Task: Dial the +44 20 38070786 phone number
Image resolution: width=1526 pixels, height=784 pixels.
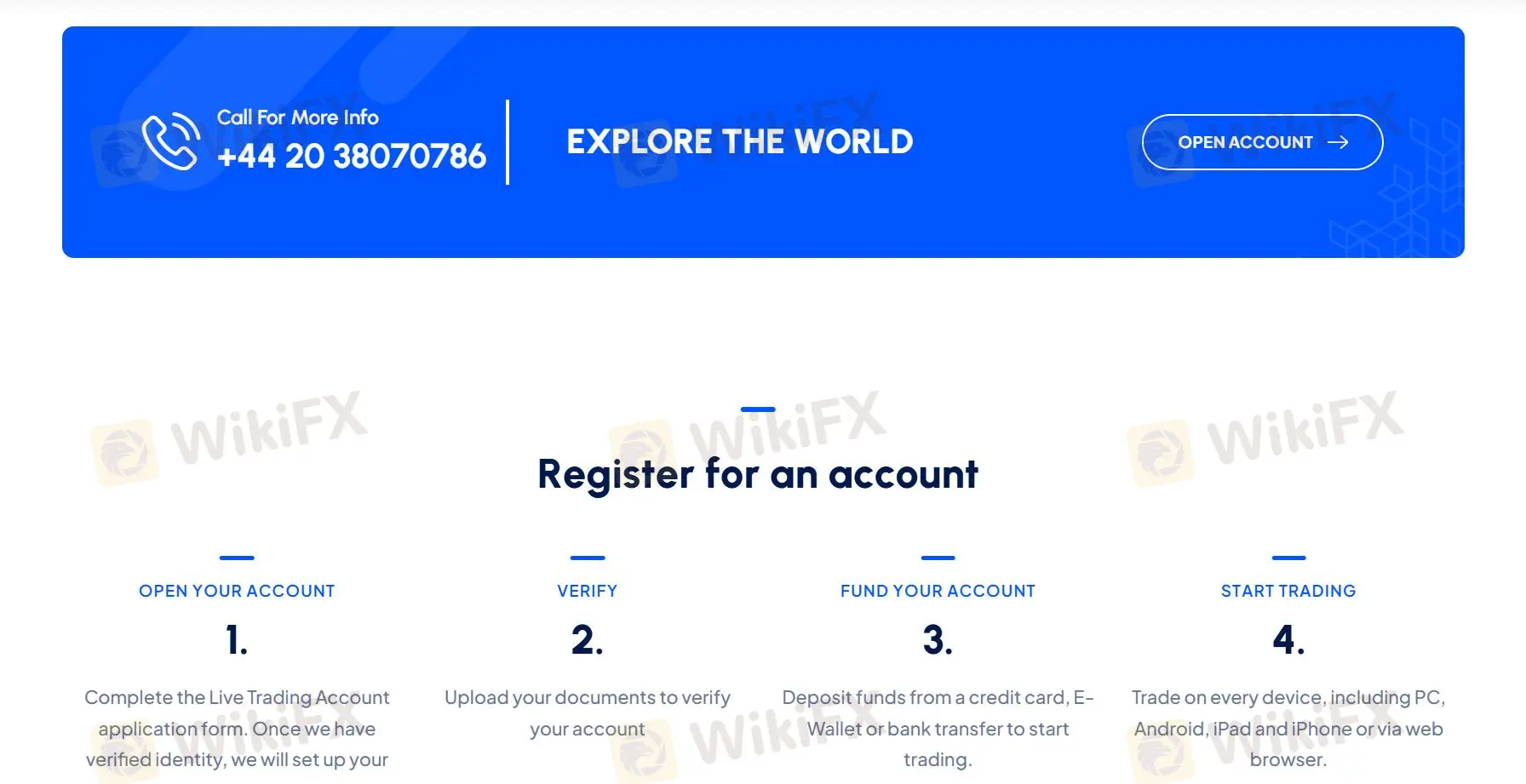Action: click(x=351, y=157)
